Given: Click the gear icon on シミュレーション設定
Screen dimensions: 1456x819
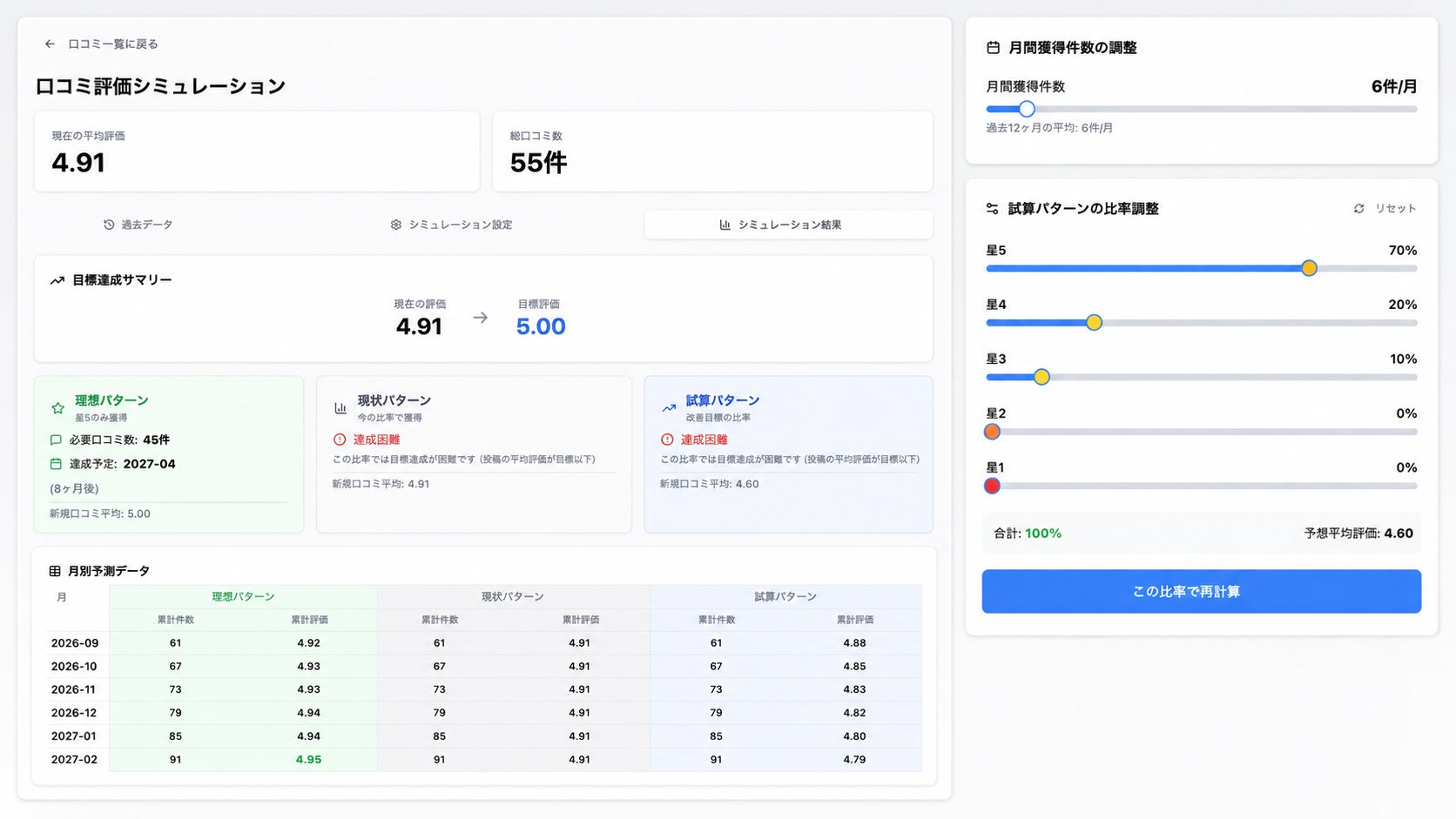Looking at the screenshot, I should (396, 225).
